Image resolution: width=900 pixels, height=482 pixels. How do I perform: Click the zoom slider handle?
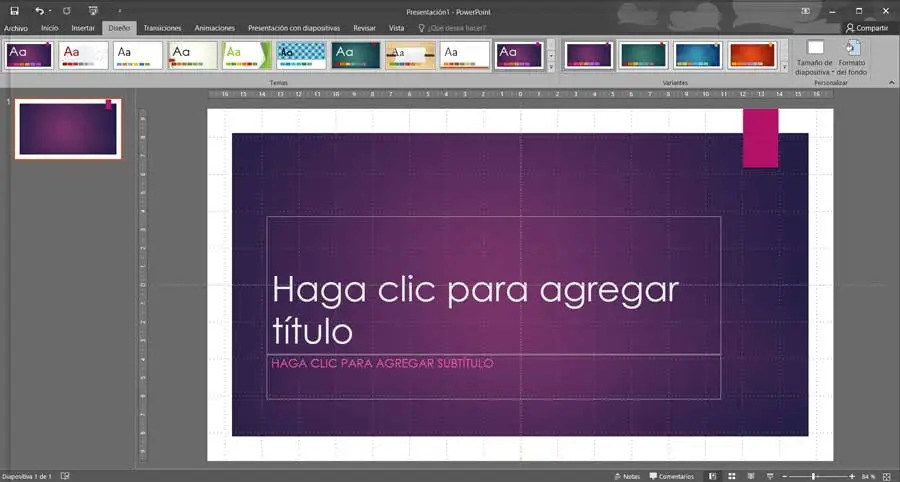[x=813, y=476]
